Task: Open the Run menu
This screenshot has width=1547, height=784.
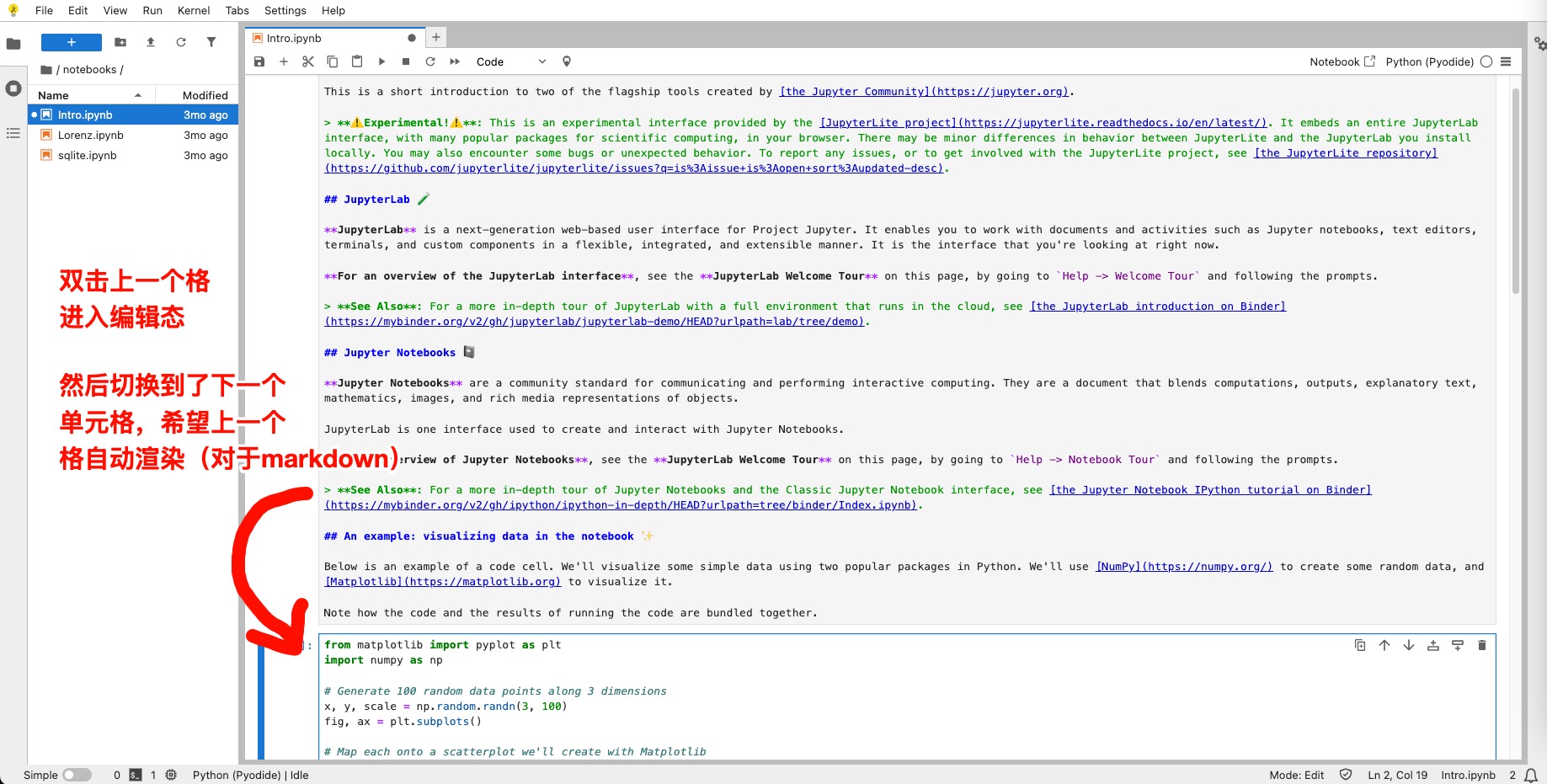Action: [x=152, y=10]
